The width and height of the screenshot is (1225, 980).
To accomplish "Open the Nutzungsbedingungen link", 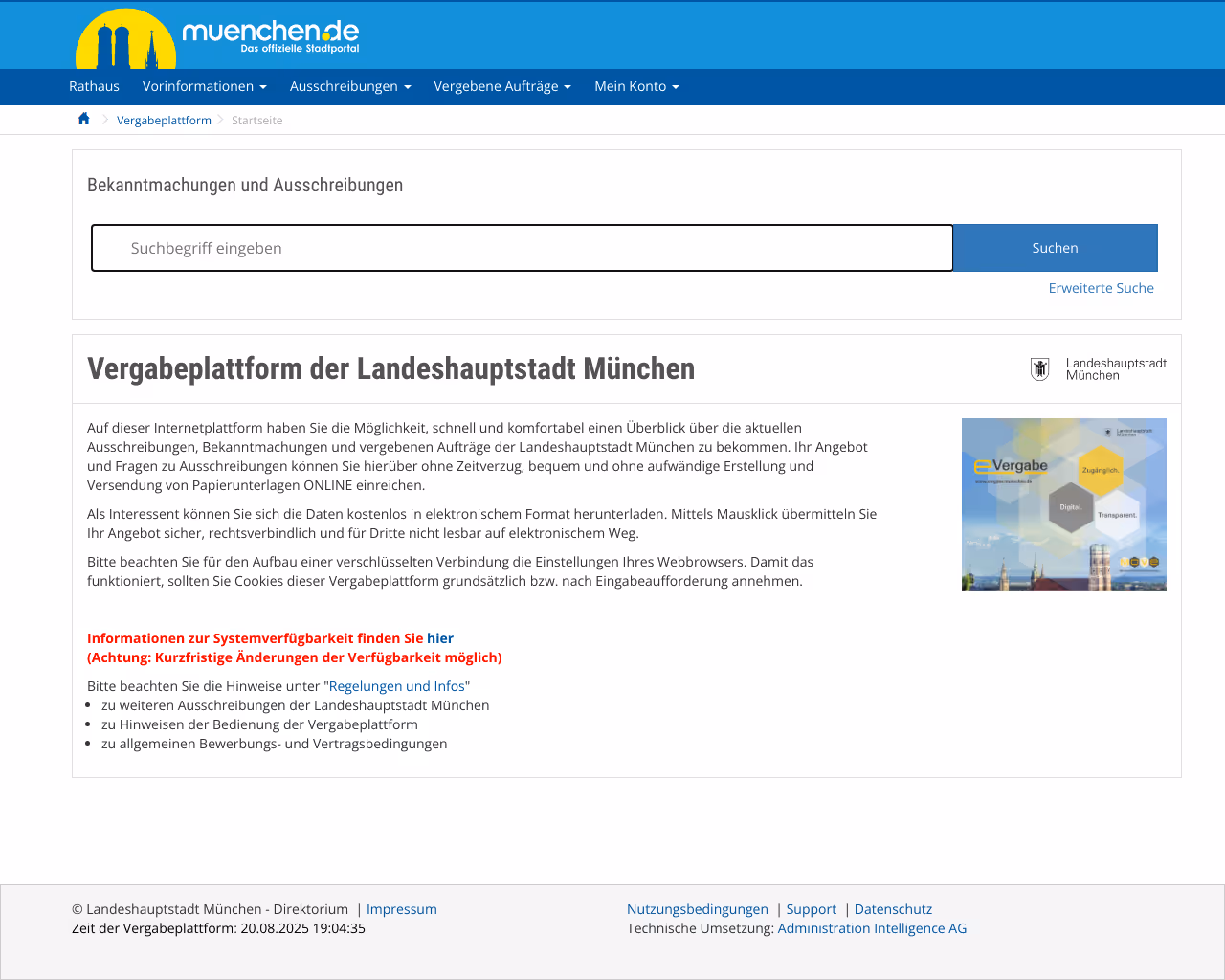I will click(697, 908).
